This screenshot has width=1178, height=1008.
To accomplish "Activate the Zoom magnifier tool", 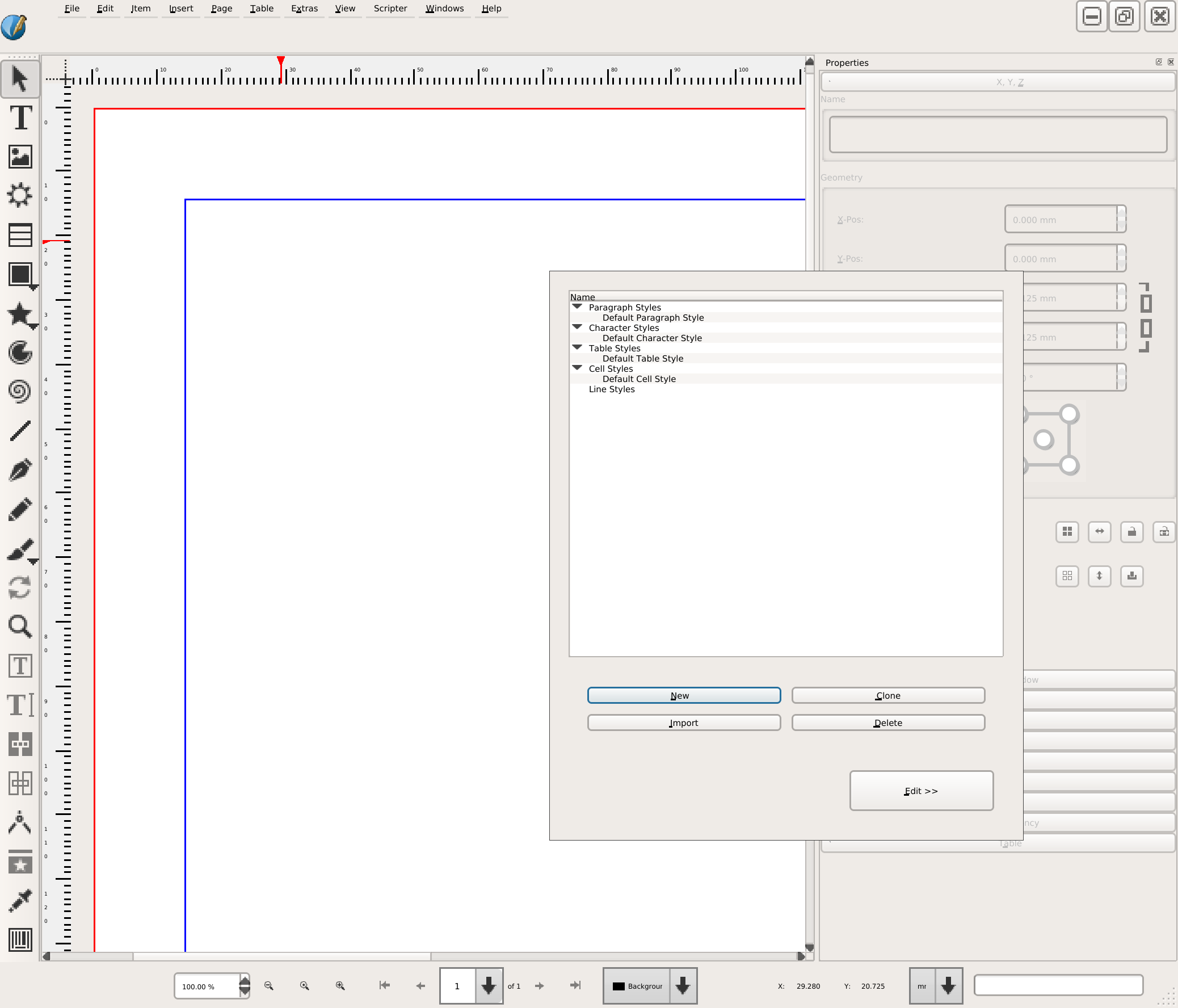I will pyautogui.click(x=20, y=626).
